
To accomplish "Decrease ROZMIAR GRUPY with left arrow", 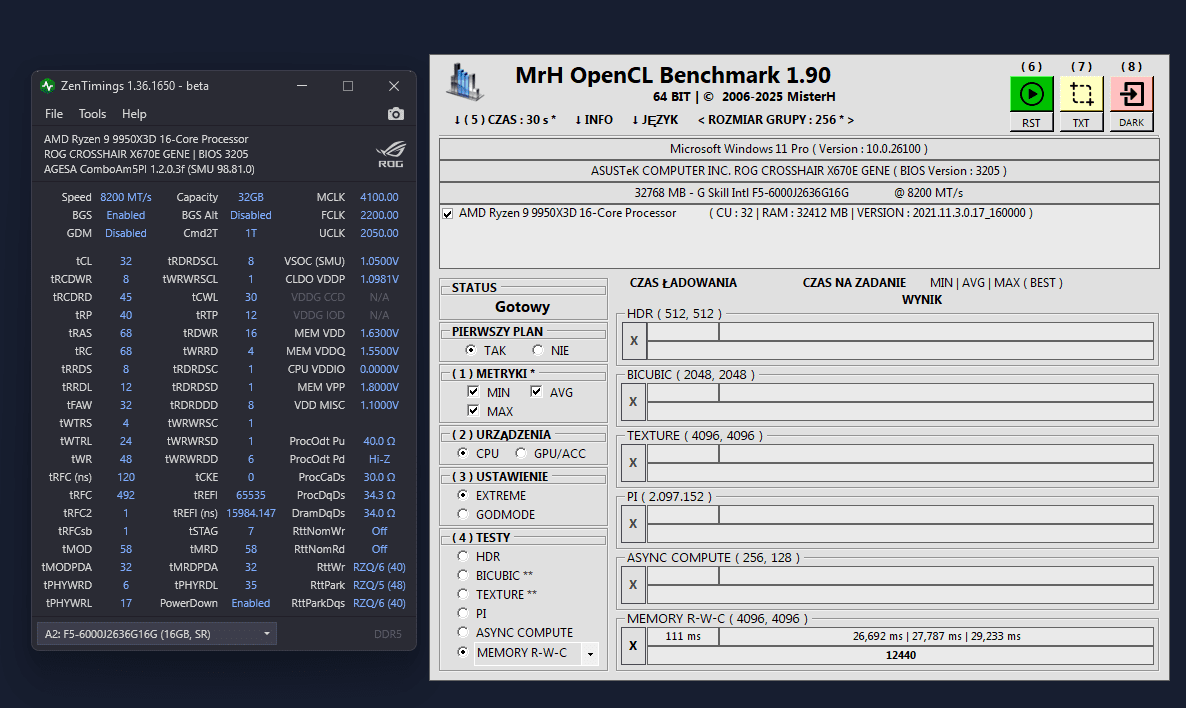I will 701,120.
